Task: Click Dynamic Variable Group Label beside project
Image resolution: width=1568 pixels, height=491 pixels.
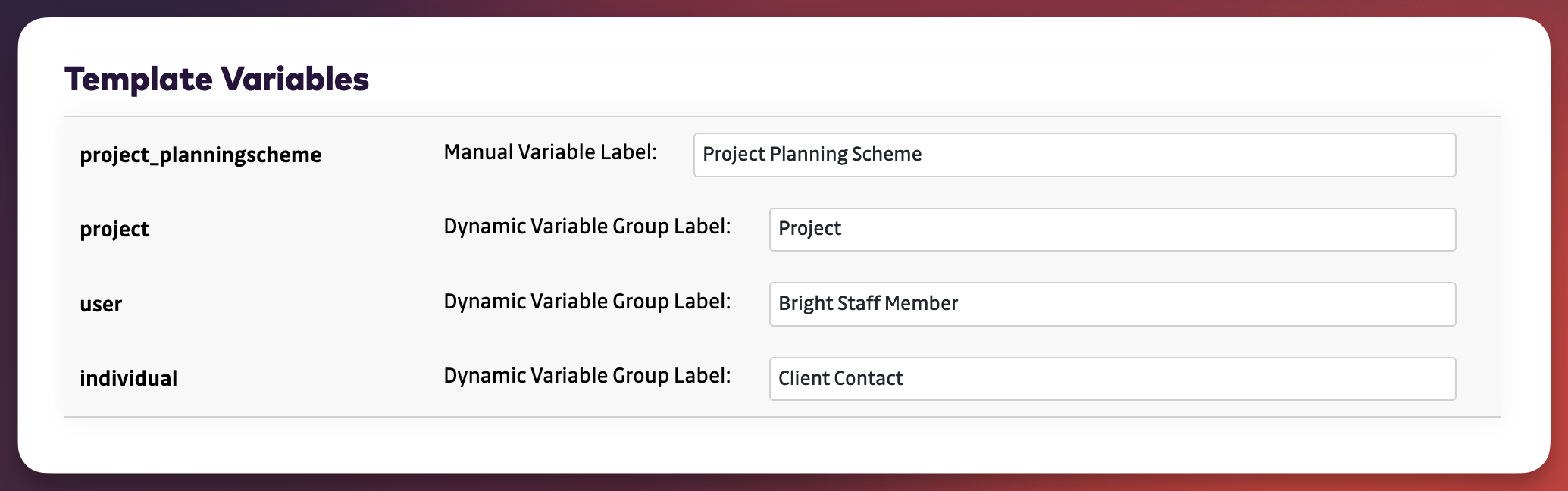Action: 587,227
